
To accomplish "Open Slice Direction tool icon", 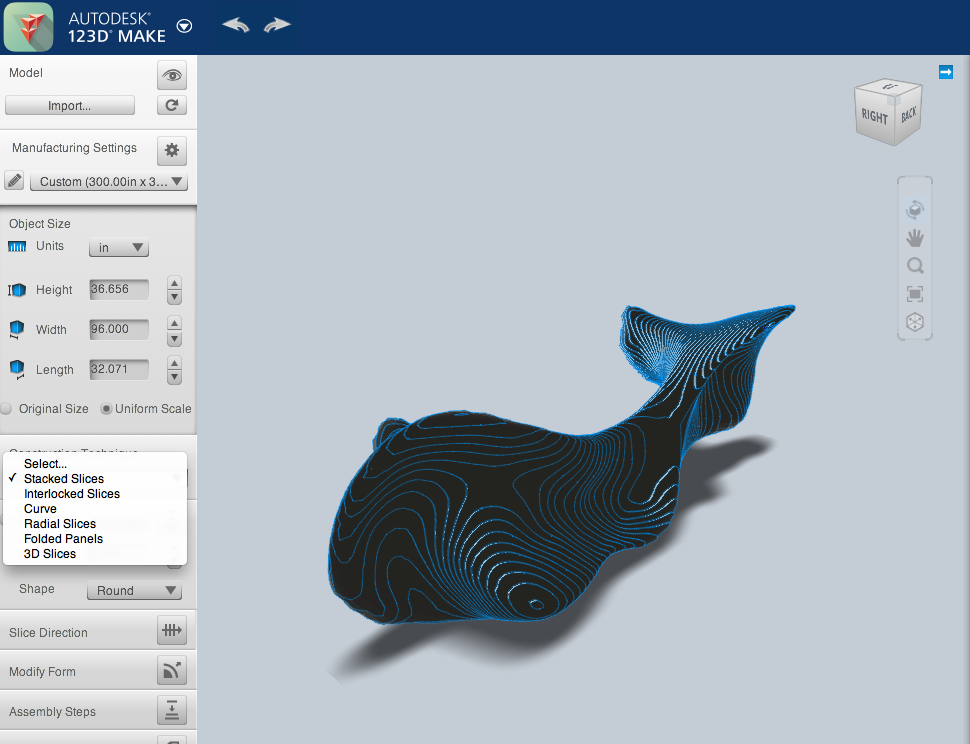I will (x=172, y=630).
